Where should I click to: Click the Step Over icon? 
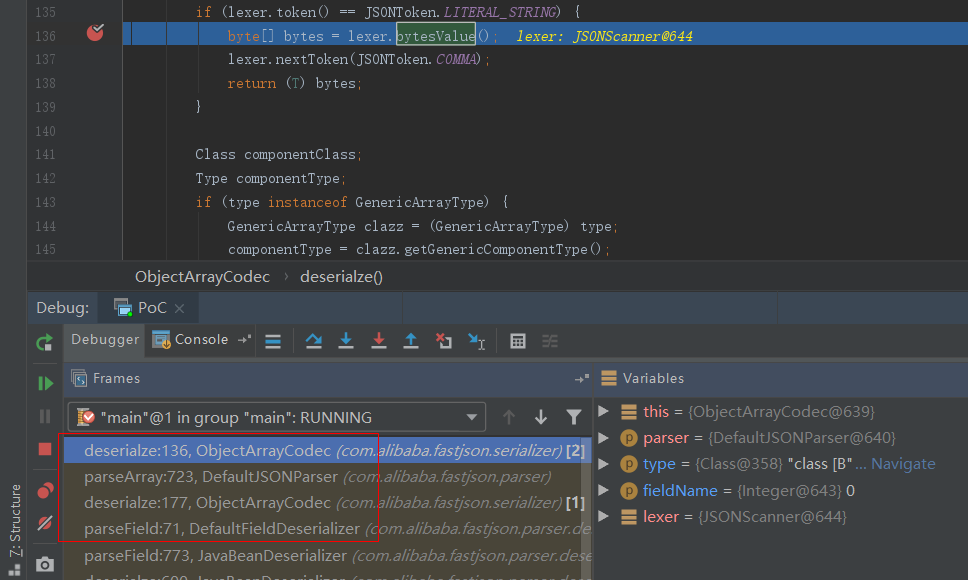[x=314, y=341]
